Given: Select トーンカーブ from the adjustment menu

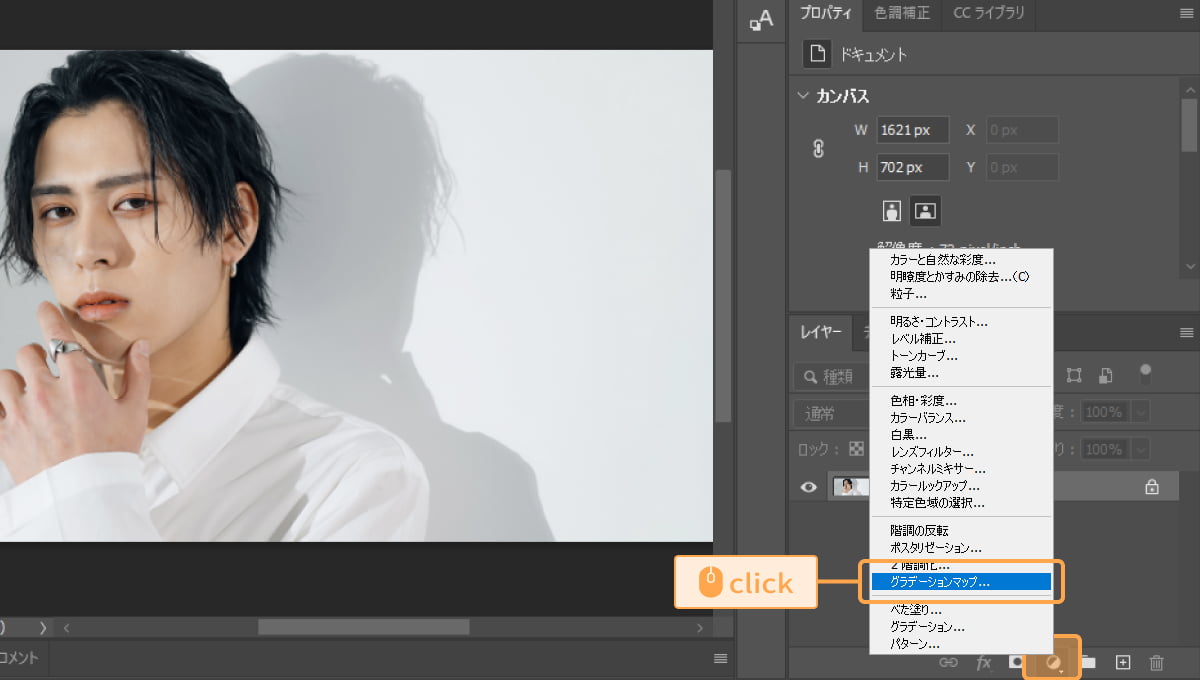Looking at the screenshot, I should tap(924, 355).
